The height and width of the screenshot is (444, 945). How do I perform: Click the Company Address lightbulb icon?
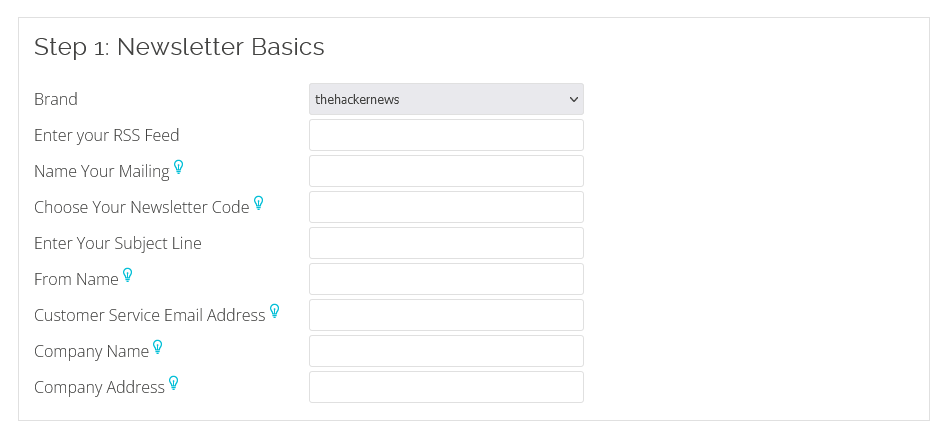pos(174,383)
